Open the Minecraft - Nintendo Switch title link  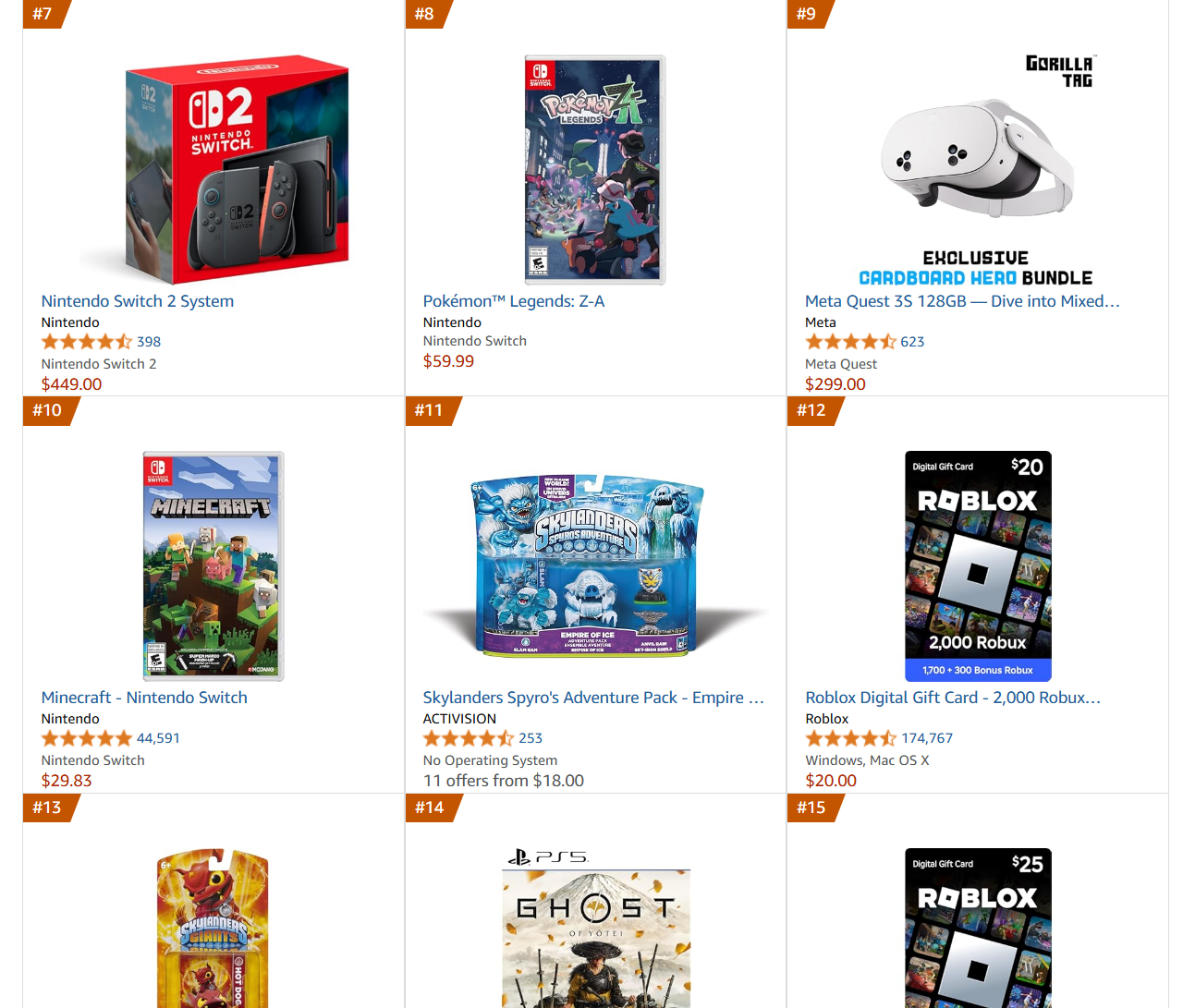(144, 698)
